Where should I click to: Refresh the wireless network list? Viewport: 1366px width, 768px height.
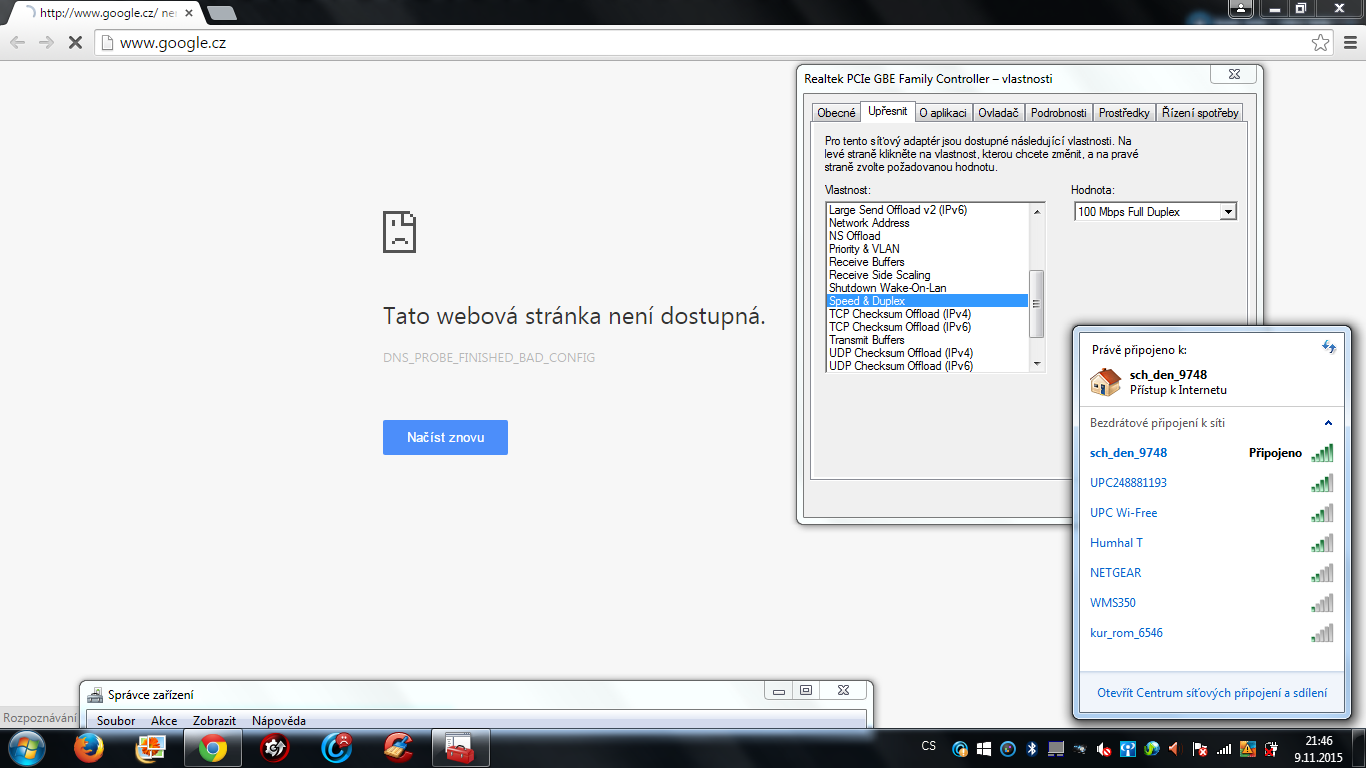pyautogui.click(x=1328, y=347)
